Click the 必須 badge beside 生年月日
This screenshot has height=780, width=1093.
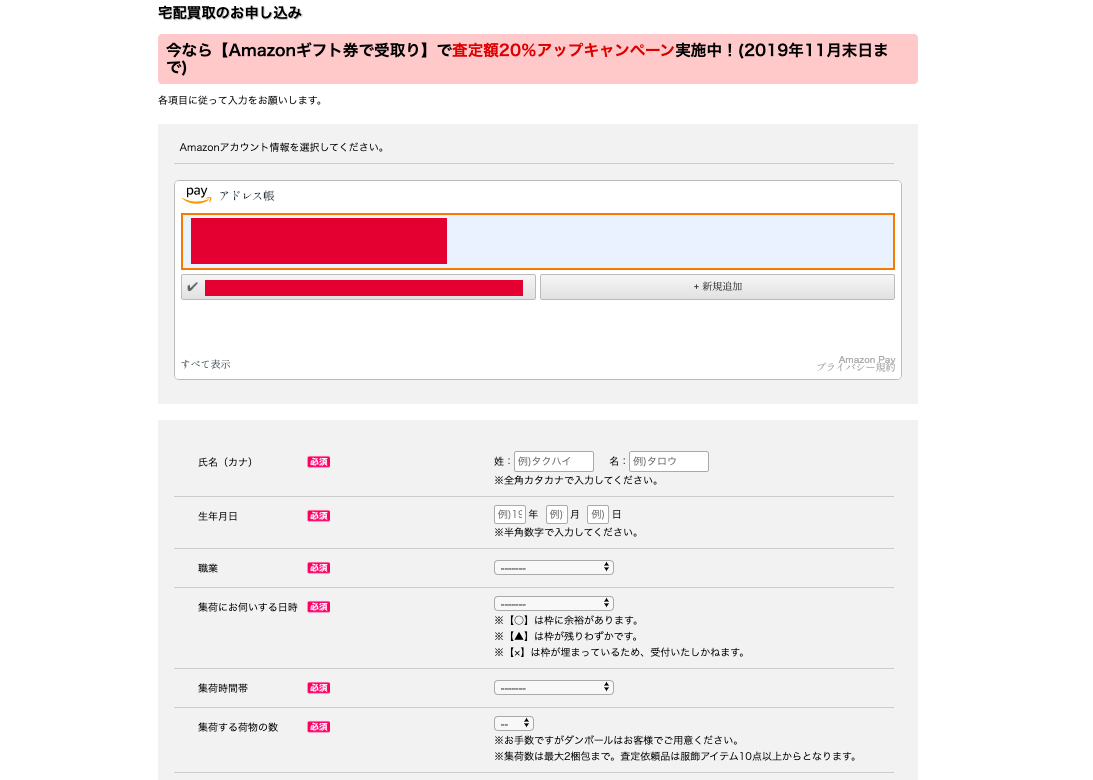tap(319, 517)
